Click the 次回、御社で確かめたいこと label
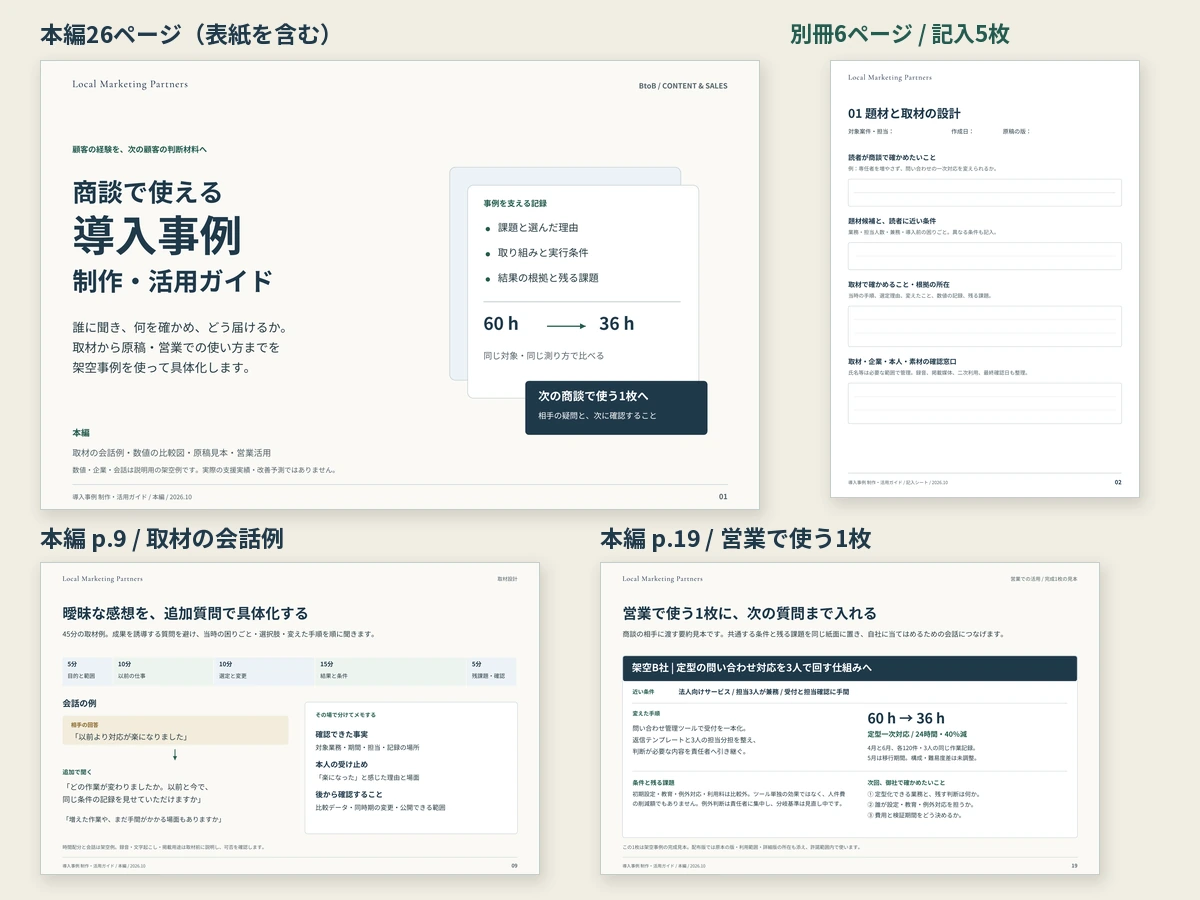 coord(906,782)
